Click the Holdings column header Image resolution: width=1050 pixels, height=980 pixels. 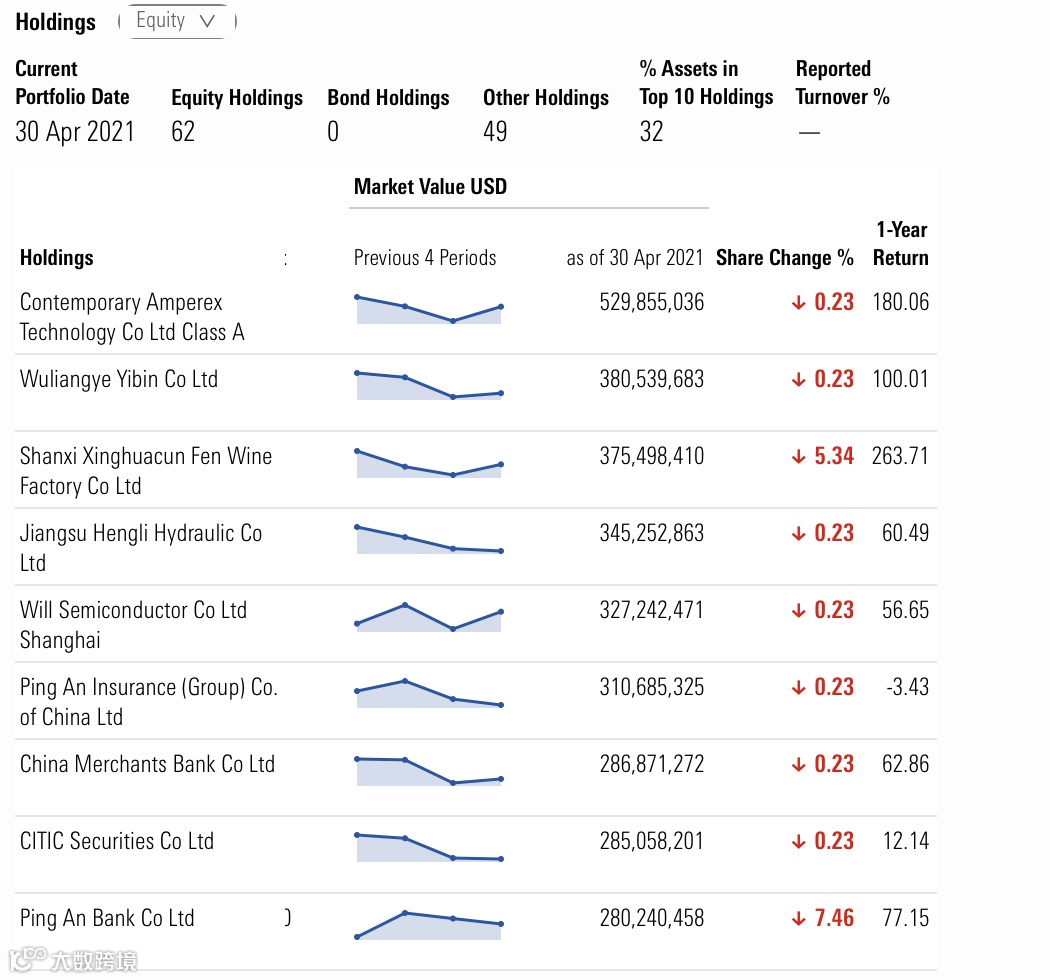coord(57,258)
